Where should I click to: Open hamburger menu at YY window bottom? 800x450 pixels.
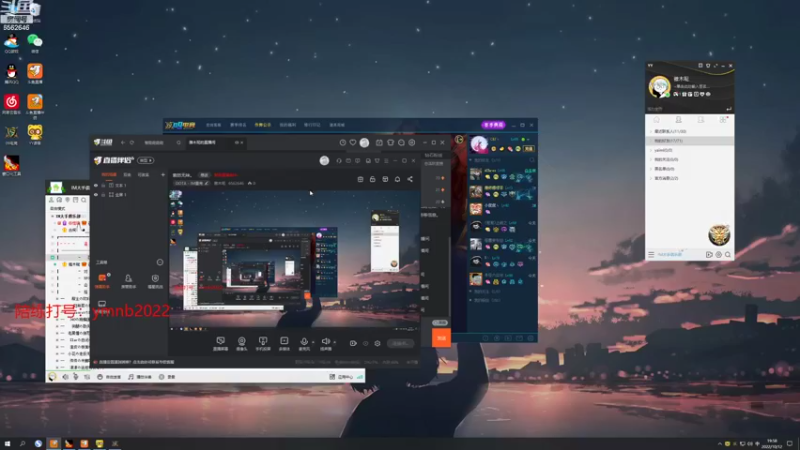651,254
